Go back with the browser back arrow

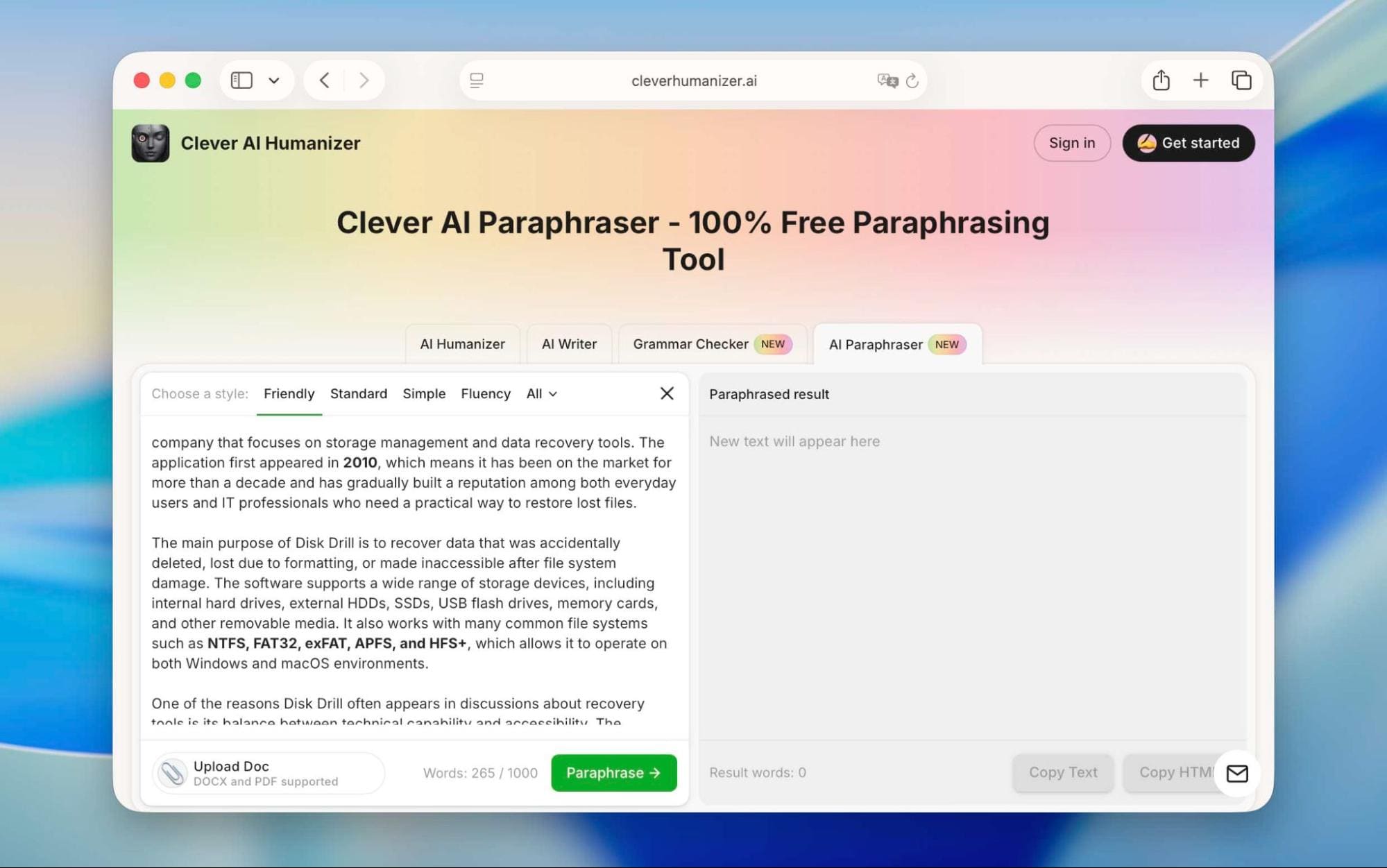(324, 80)
